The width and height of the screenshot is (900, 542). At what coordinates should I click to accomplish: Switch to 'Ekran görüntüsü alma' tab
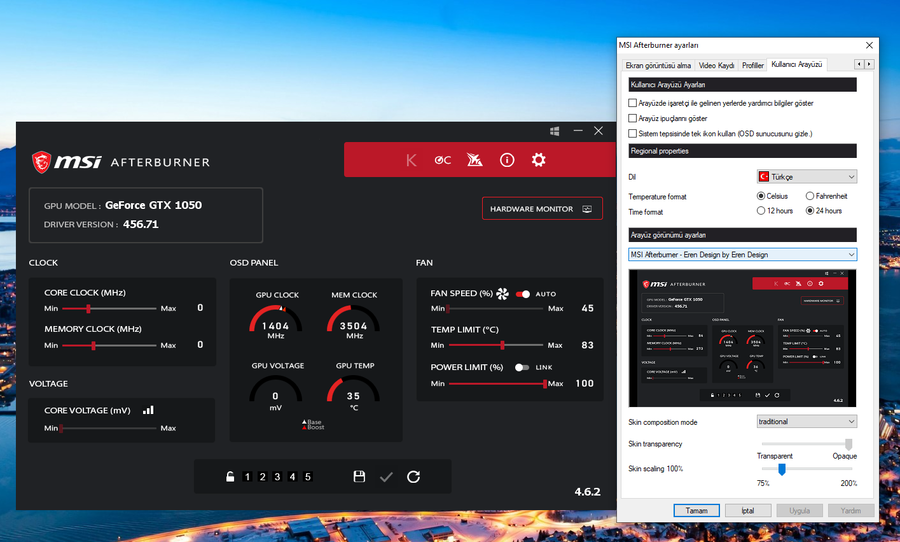(658, 65)
